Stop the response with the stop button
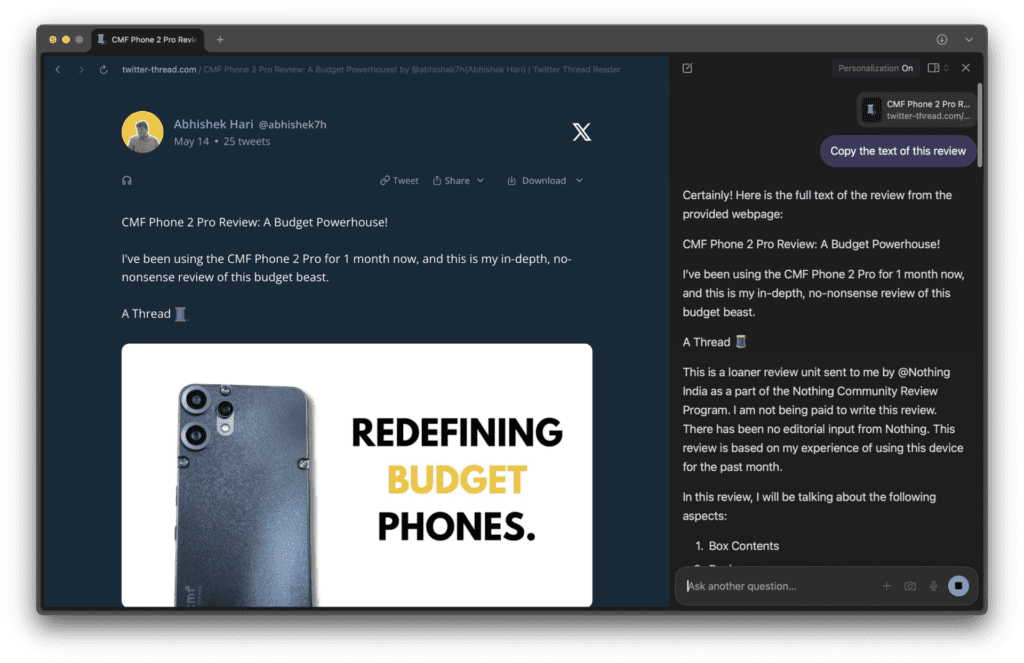The image size is (1024, 663). pyautogui.click(x=958, y=586)
